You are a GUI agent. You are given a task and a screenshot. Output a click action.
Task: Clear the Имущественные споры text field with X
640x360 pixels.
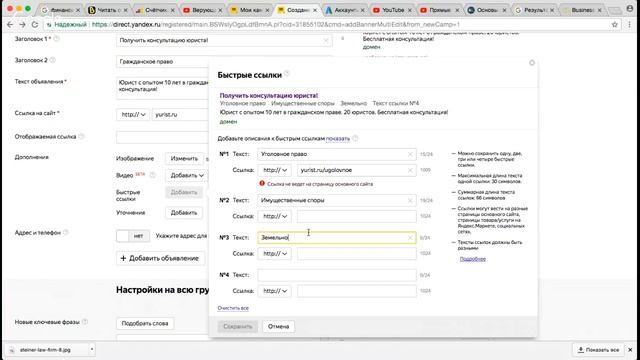pyautogui.click(x=410, y=200)
